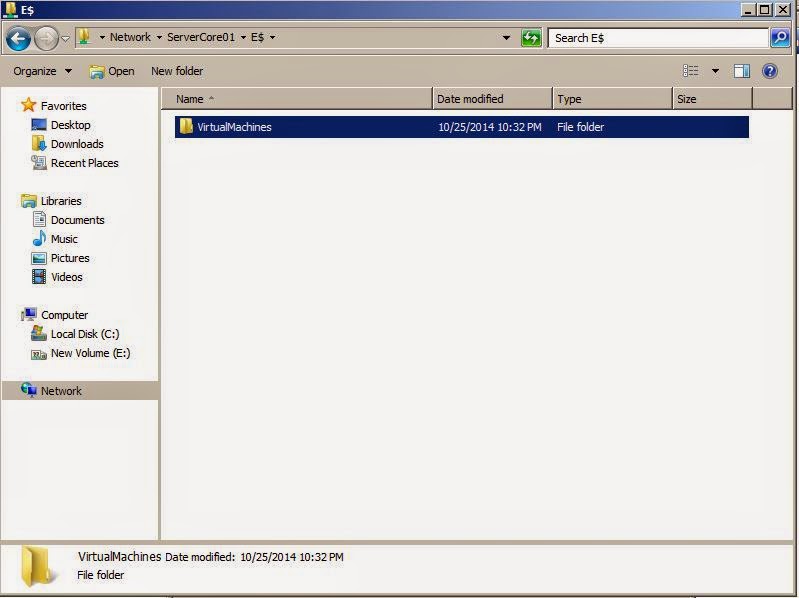Click the Desktop icon in Favorites
Screen dimensions: 799x598
[x=39, y=124]
